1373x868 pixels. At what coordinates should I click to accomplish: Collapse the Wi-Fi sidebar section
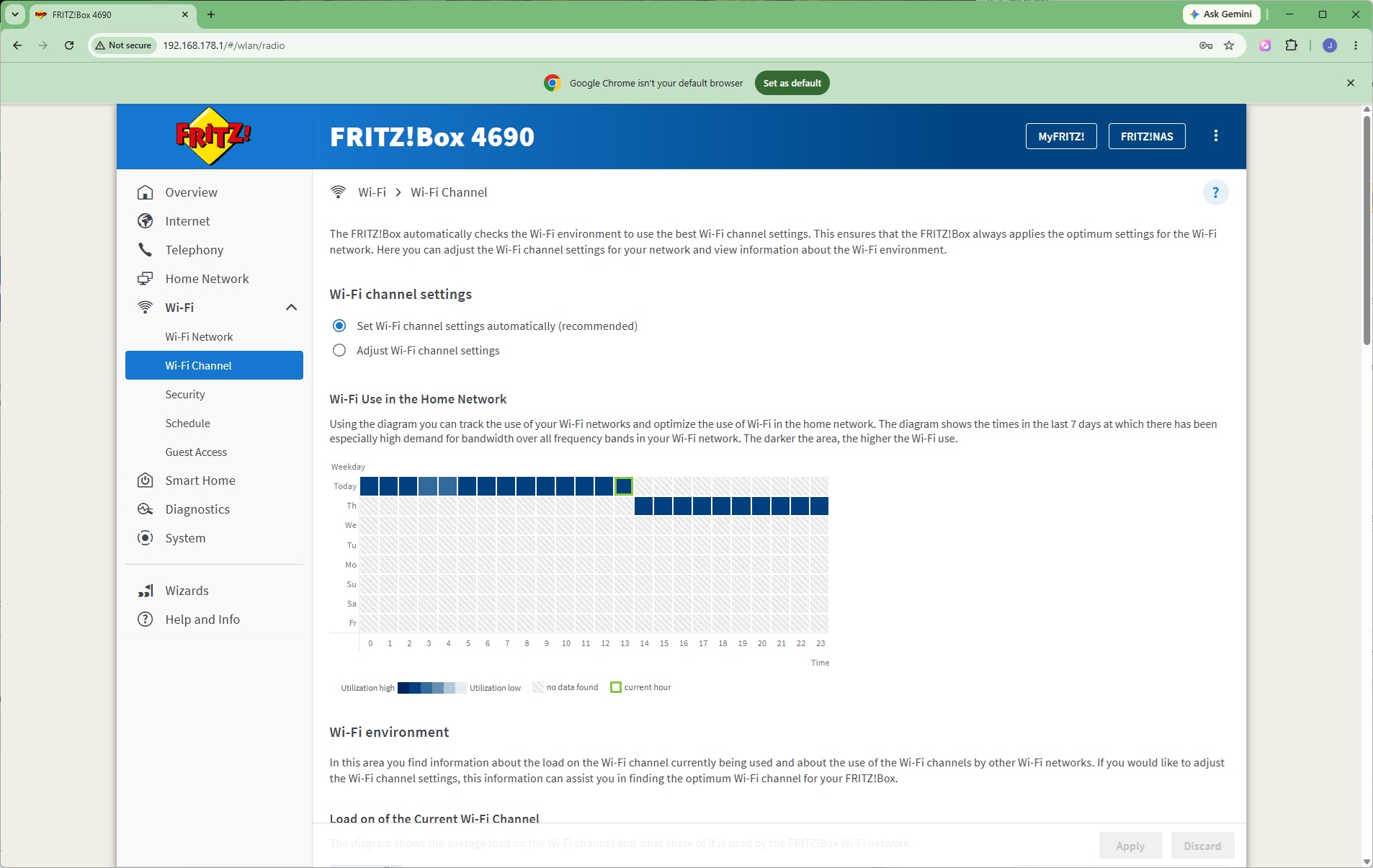point(291,308)
